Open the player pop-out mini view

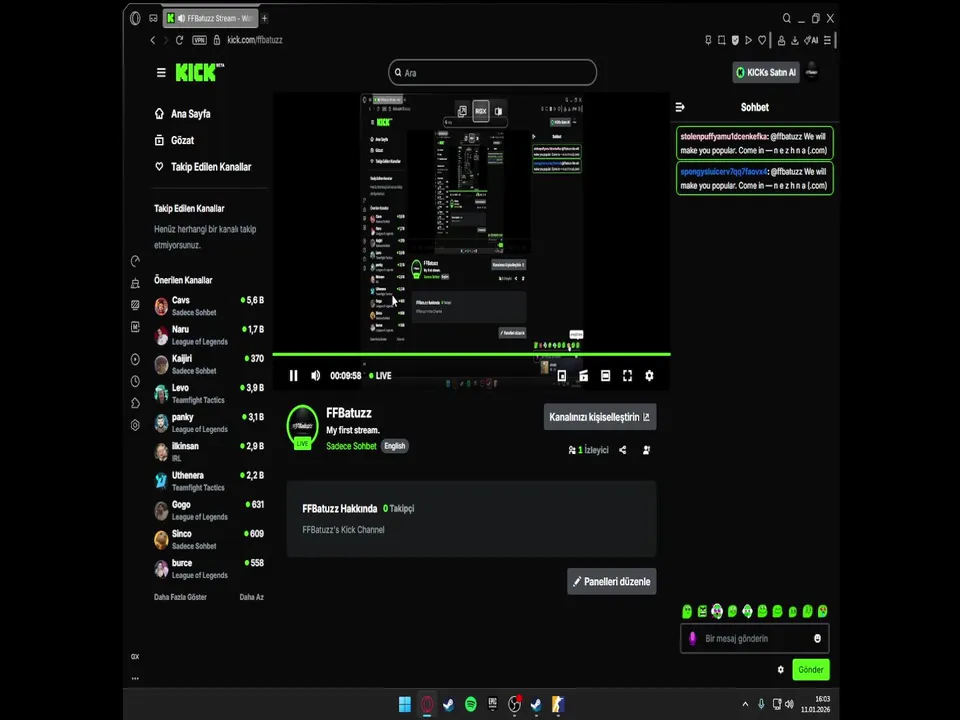[561, 375]
